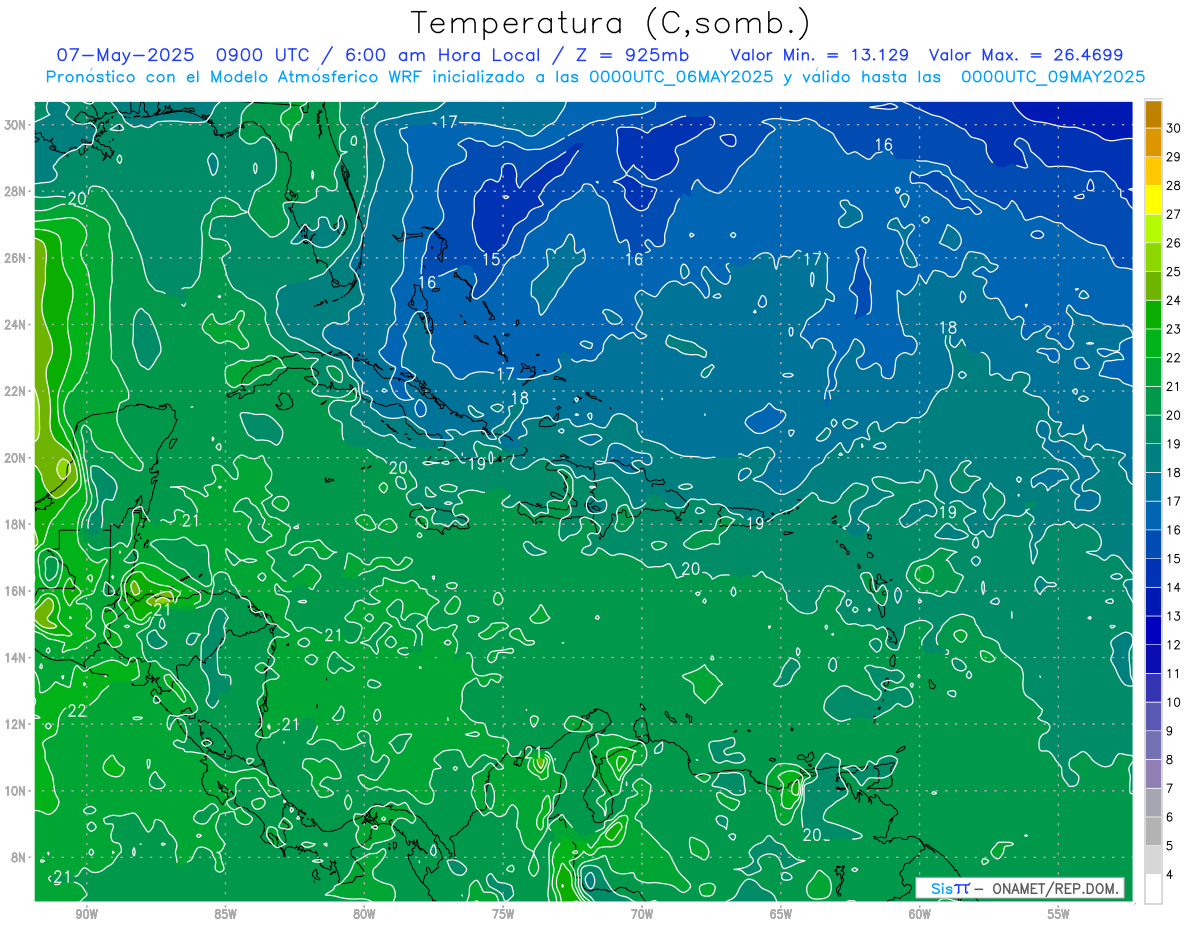Pick the orange swatch between 29 and 30
This screenshot has height=927, width=1200.
point(1153,143)
